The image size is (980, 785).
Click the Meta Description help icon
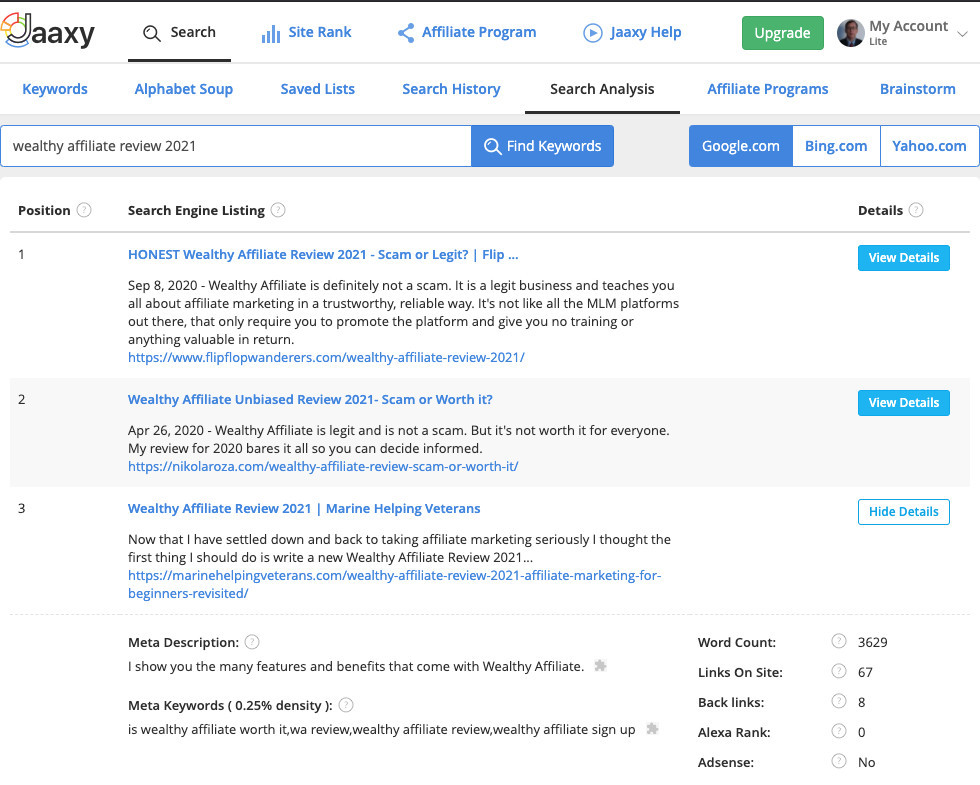click(252, 642)
